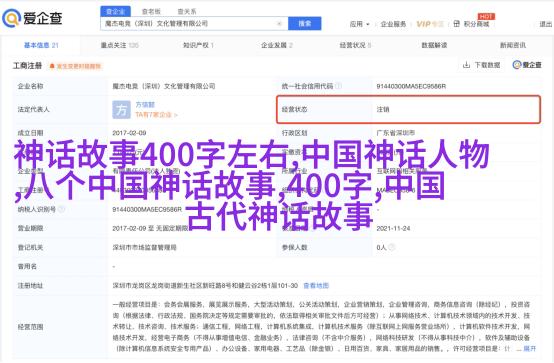Screen dimensions: 554x363
Task: Click the help icon beside 统一社会信用代码
Action: [338, 86]
